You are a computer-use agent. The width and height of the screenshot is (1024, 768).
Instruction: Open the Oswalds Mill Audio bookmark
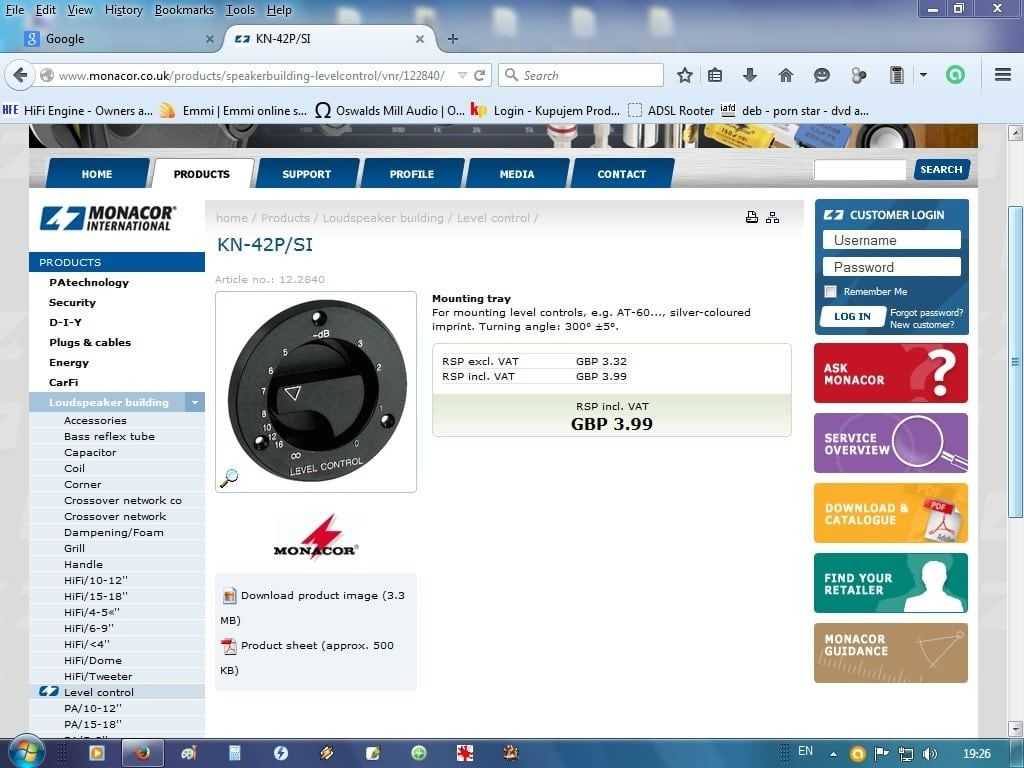pyautogui.click(x=390, y=111)
